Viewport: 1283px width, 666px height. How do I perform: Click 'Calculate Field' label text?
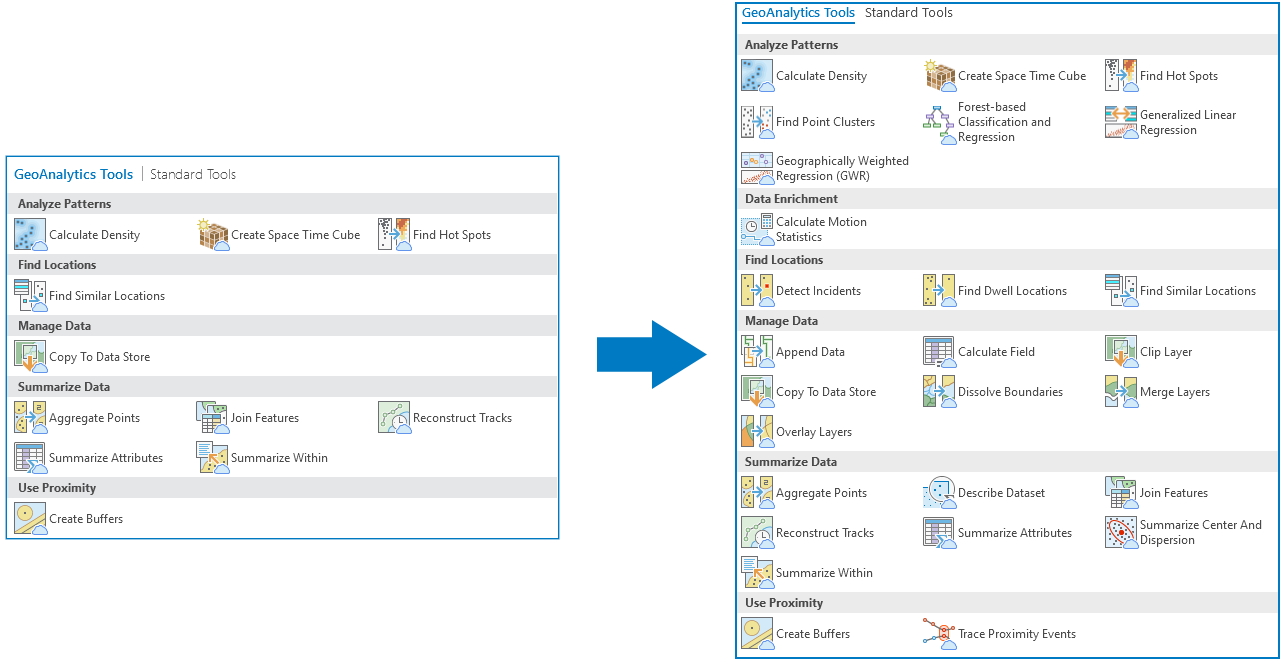point(996,352)
